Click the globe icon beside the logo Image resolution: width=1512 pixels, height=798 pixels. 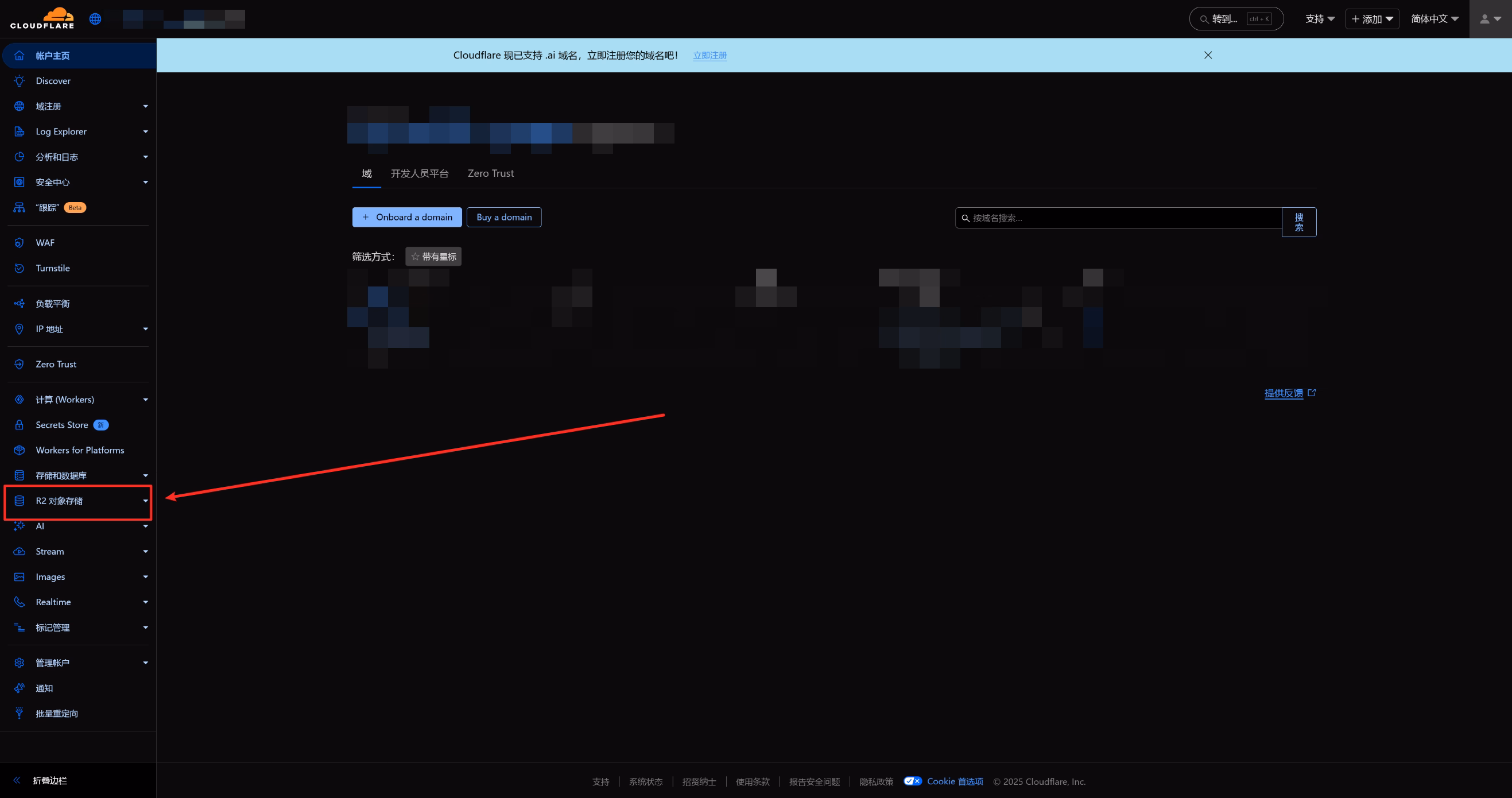tap(95, 19)
